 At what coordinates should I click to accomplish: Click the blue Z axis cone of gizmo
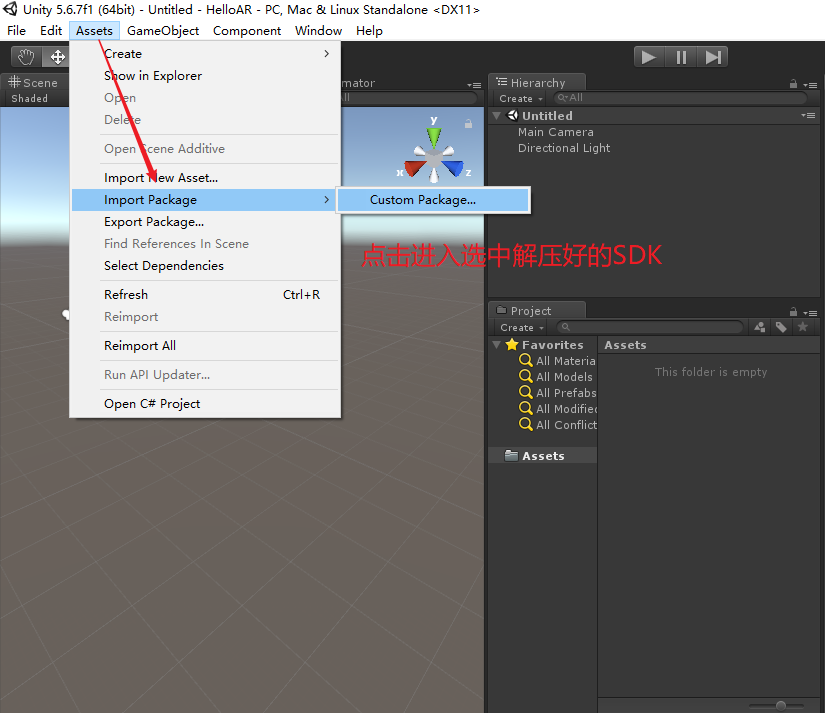[x=453, y=168]
